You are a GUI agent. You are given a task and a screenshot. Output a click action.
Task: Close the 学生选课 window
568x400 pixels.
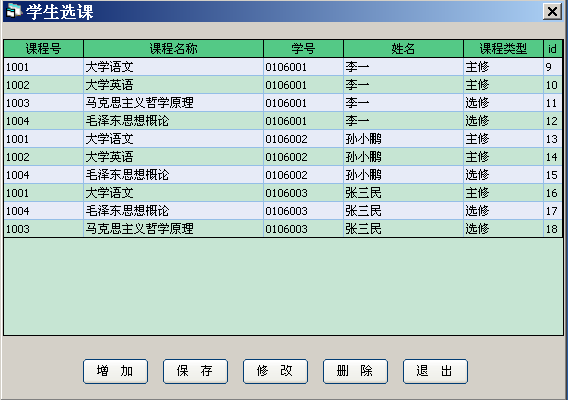pyautogui.click(x=552, y=12)
